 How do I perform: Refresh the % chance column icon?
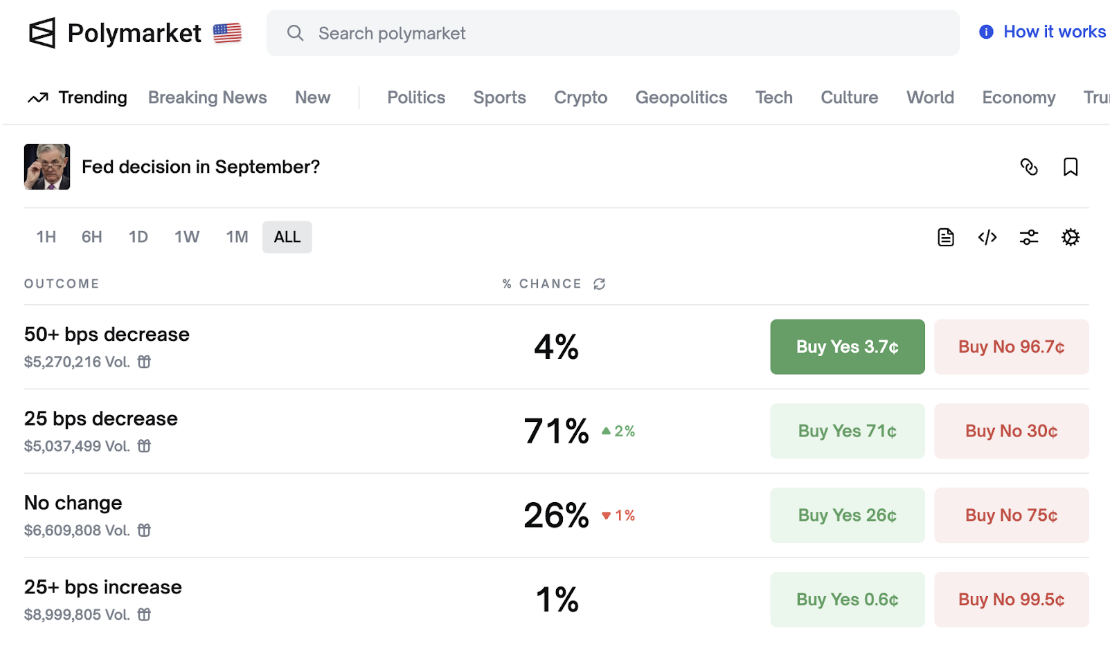coord(599,284)
